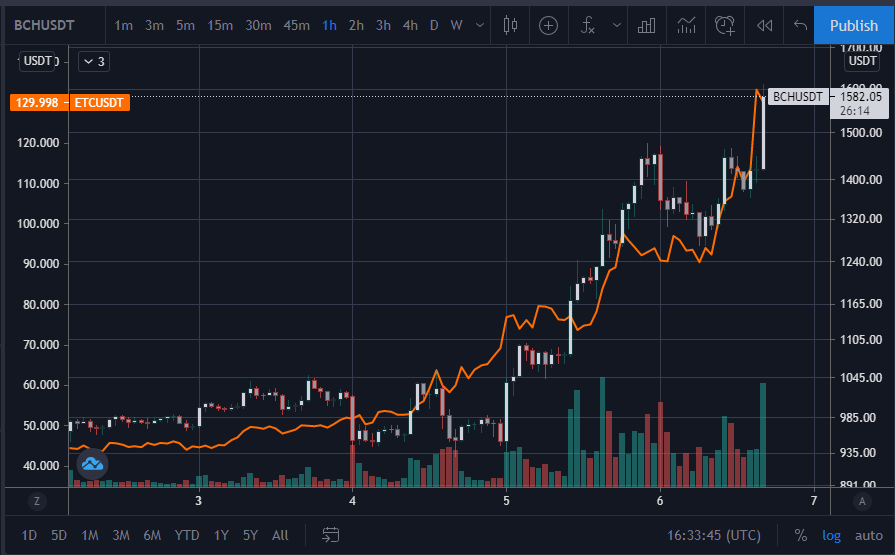This screenshot has width=895, height=555.
Task: Select the 15m timeframe
Action: (220, 25)
